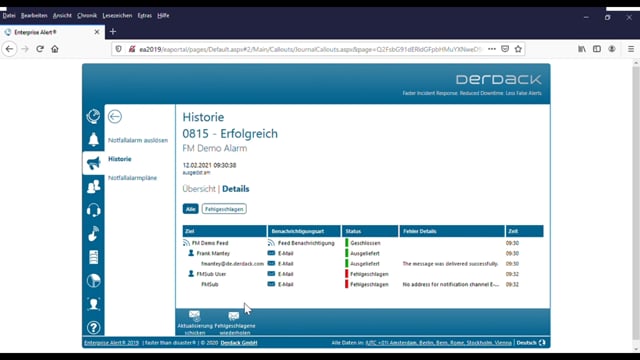This screenshot has width=640, height=360.
Task: Open the Chronik menu
Action: [87, 16]
